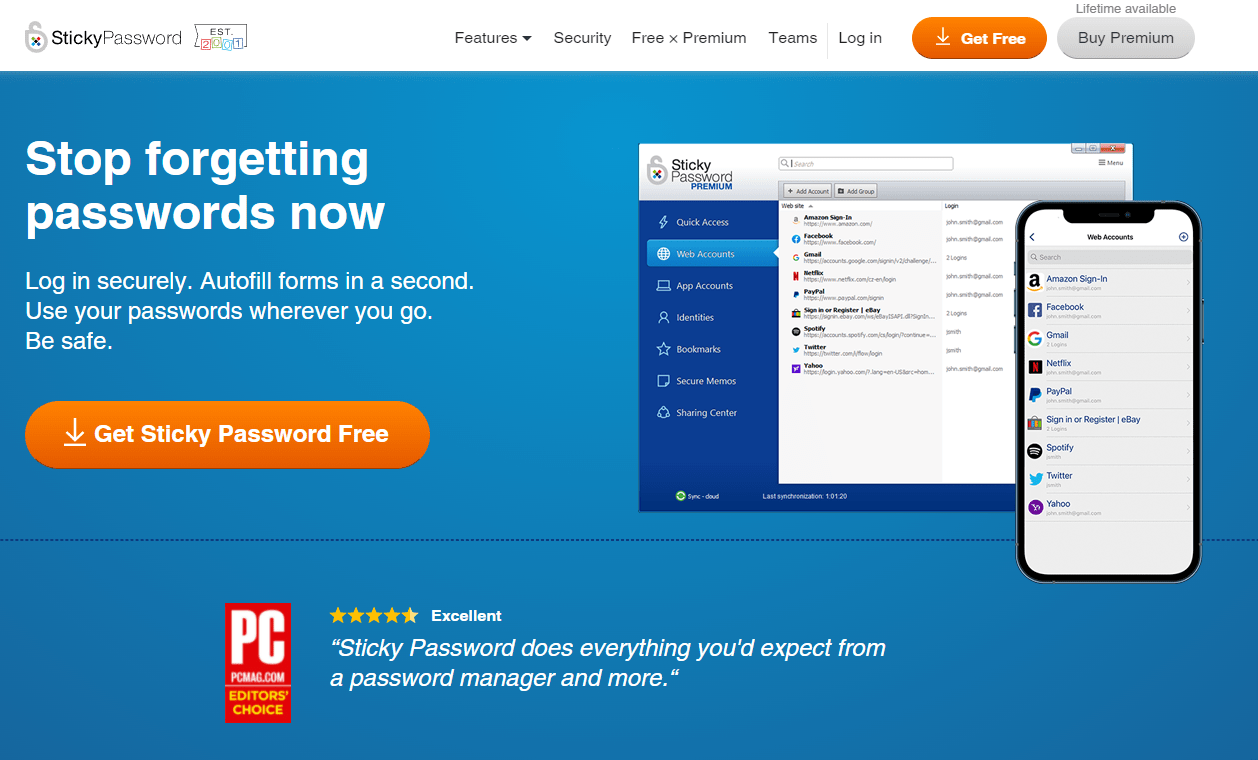
Task: Open Free × Premium comparison
Action: (689, 38)
